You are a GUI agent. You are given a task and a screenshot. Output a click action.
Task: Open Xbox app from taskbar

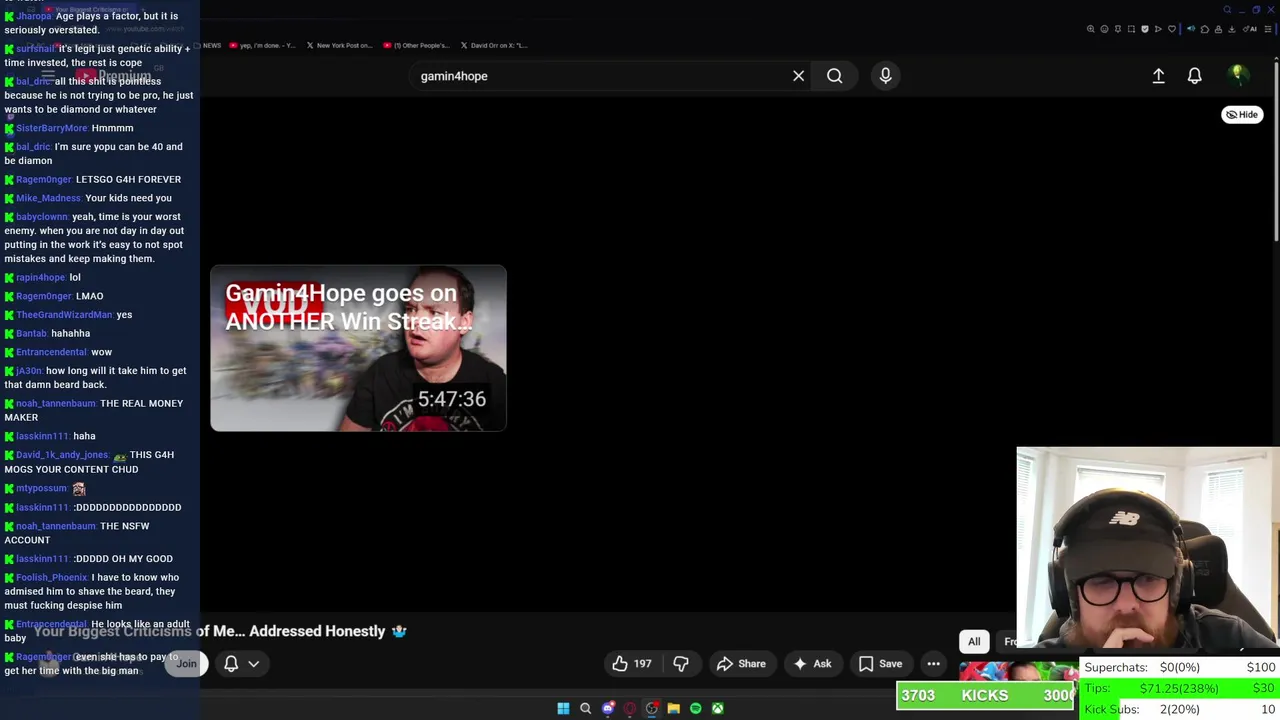click(x=717, y=708)
